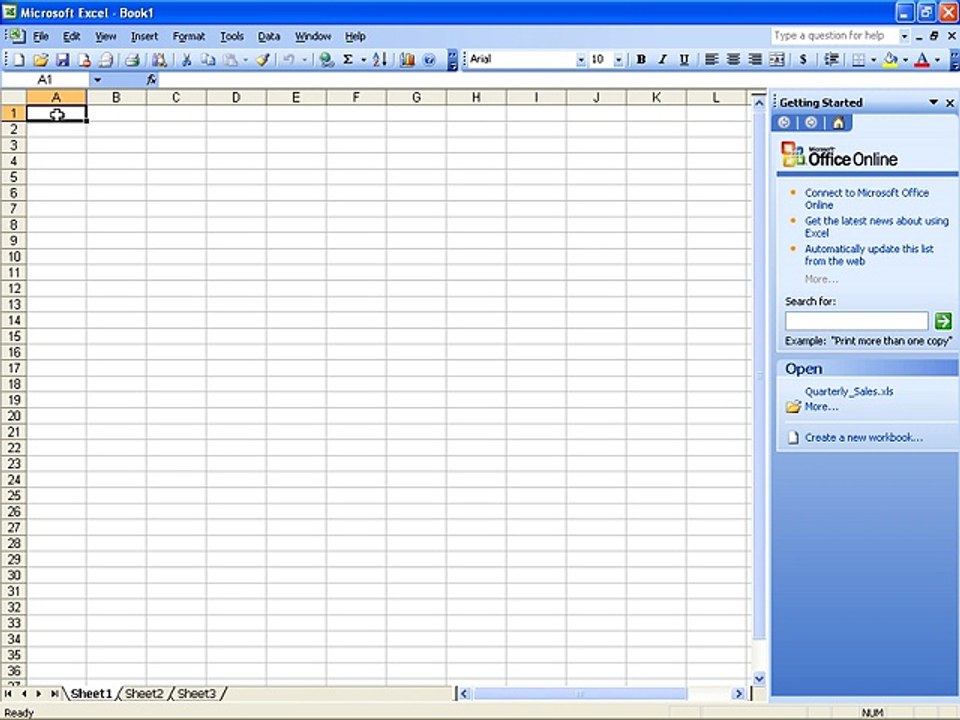
Task: Click the last sheet navigation arrow
Action: click(54, 694)
